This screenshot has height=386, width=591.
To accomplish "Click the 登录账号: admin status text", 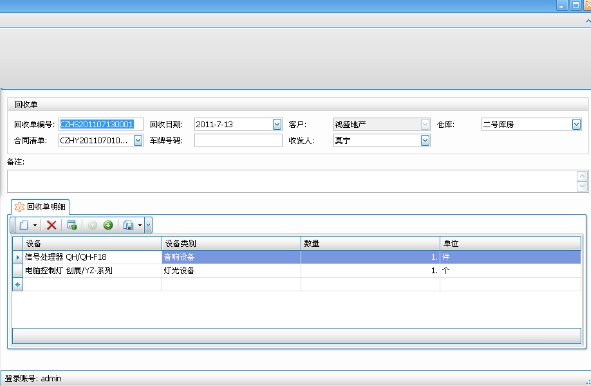I will point(33,378).
